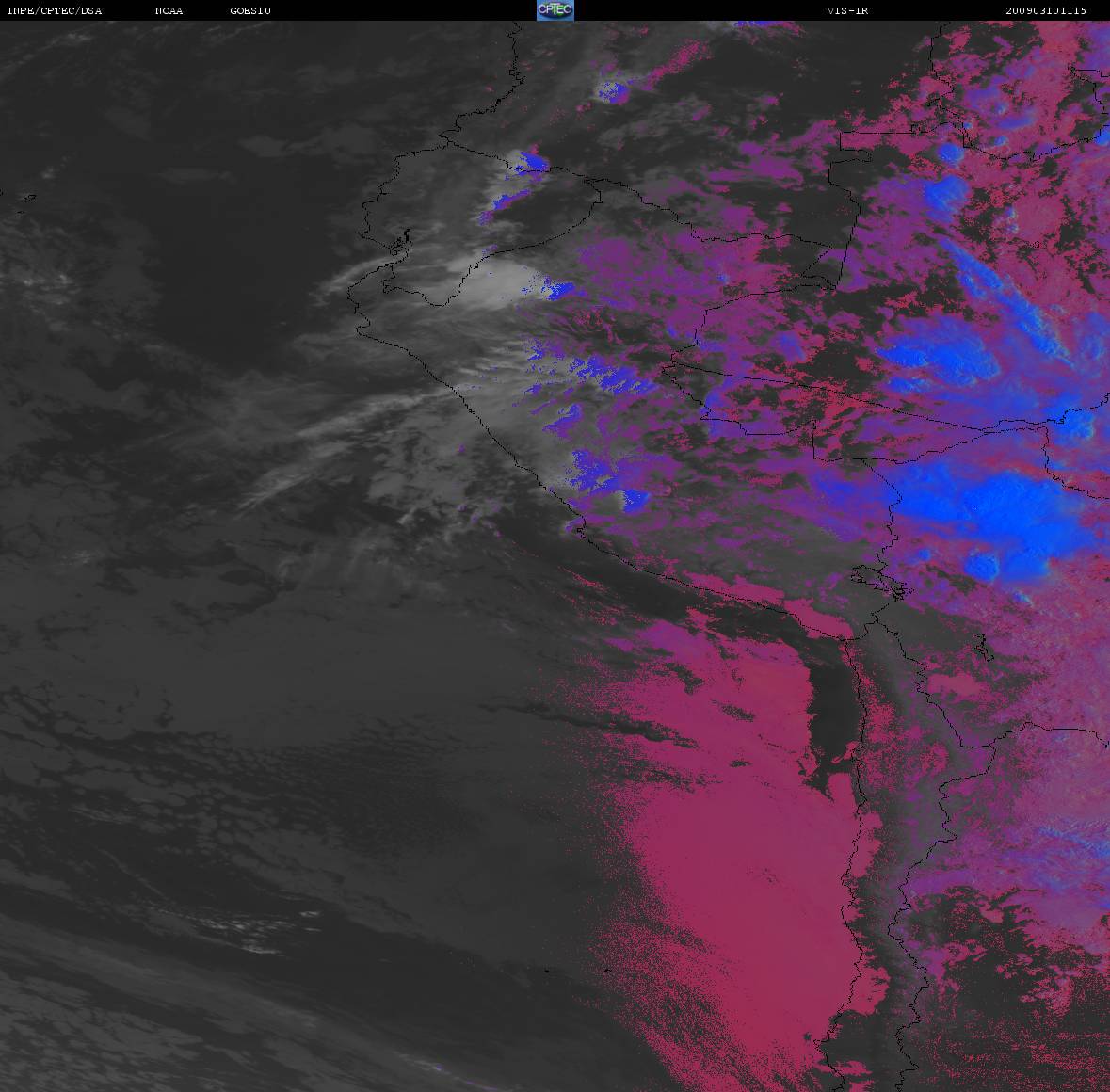Click the round blue cloud in the upper right
The height and width of the screenshot is (1092, 1110).
point(946,196)
